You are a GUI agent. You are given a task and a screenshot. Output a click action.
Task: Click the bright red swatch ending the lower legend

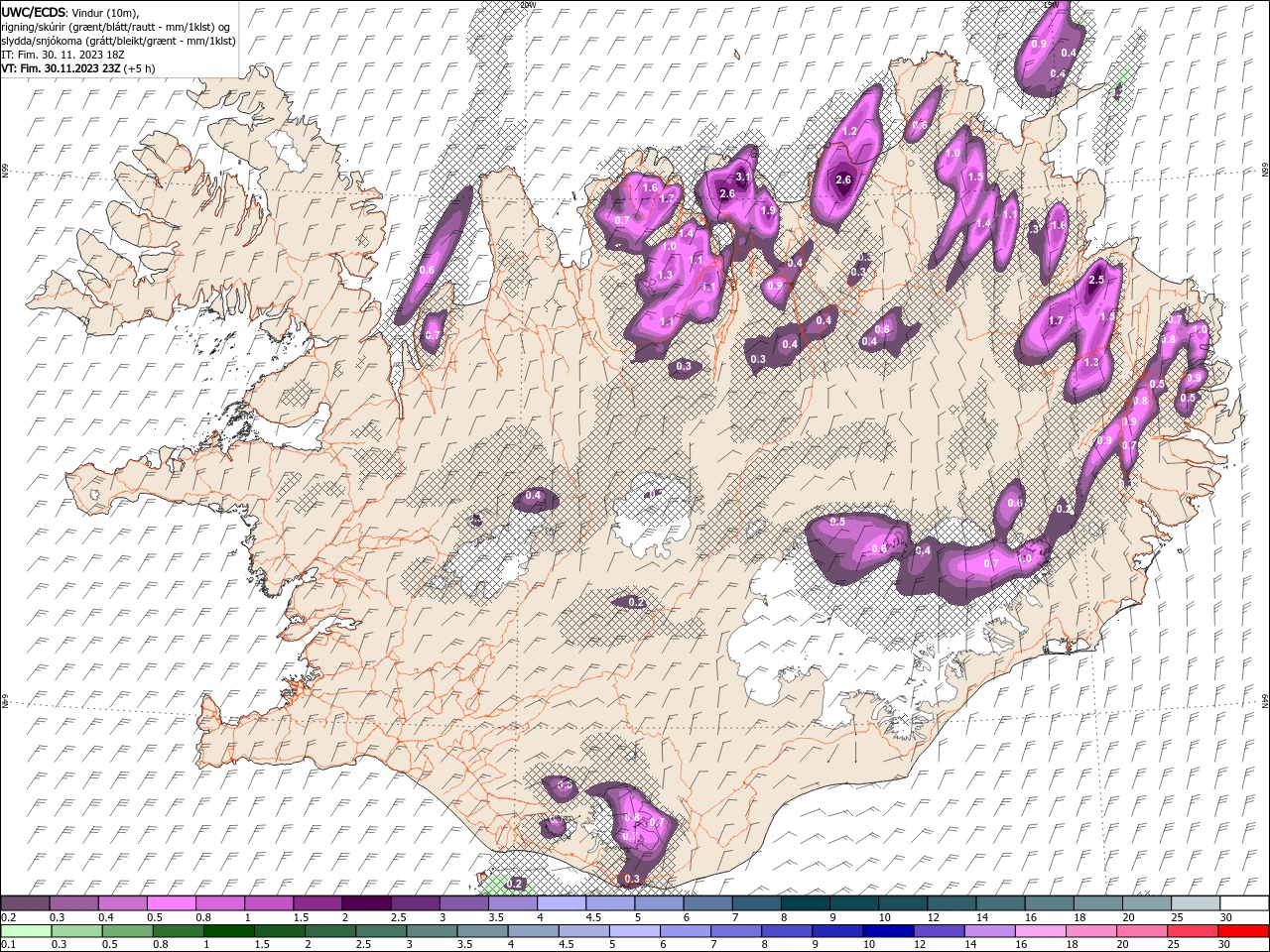(x=1244, y=931)
